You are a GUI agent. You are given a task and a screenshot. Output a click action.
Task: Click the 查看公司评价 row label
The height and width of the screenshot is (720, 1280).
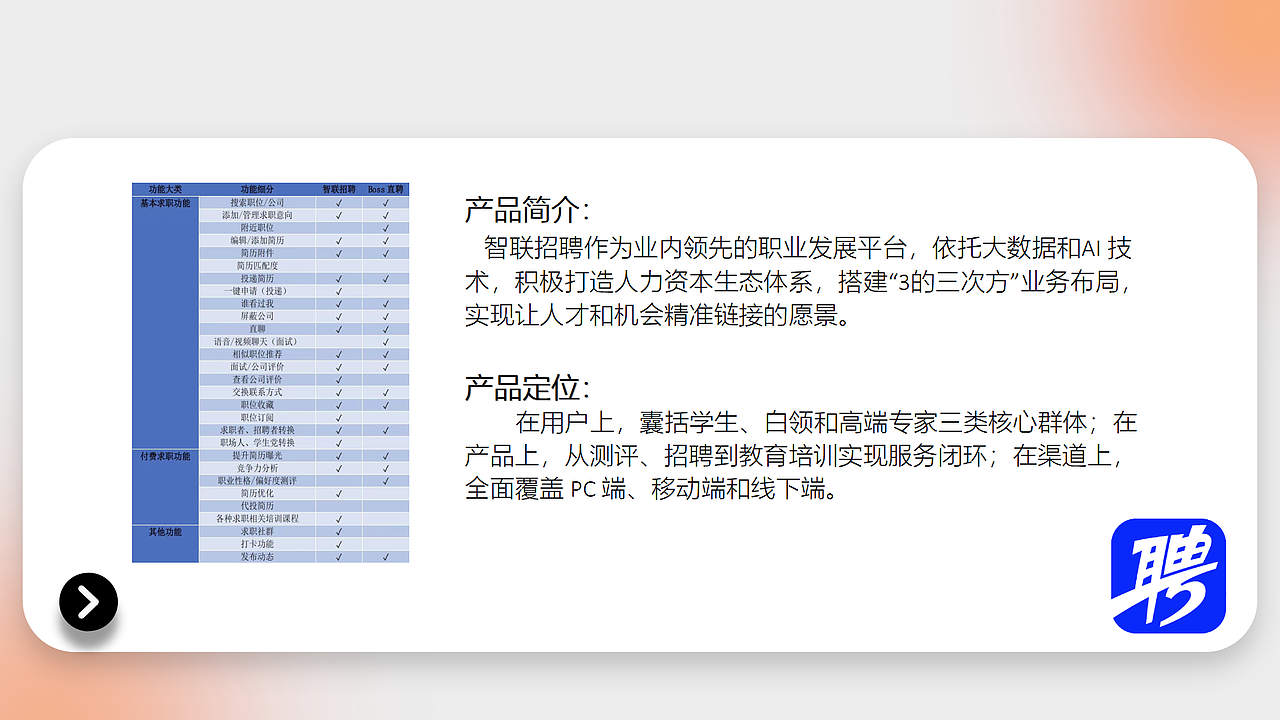tap(257, 380)
